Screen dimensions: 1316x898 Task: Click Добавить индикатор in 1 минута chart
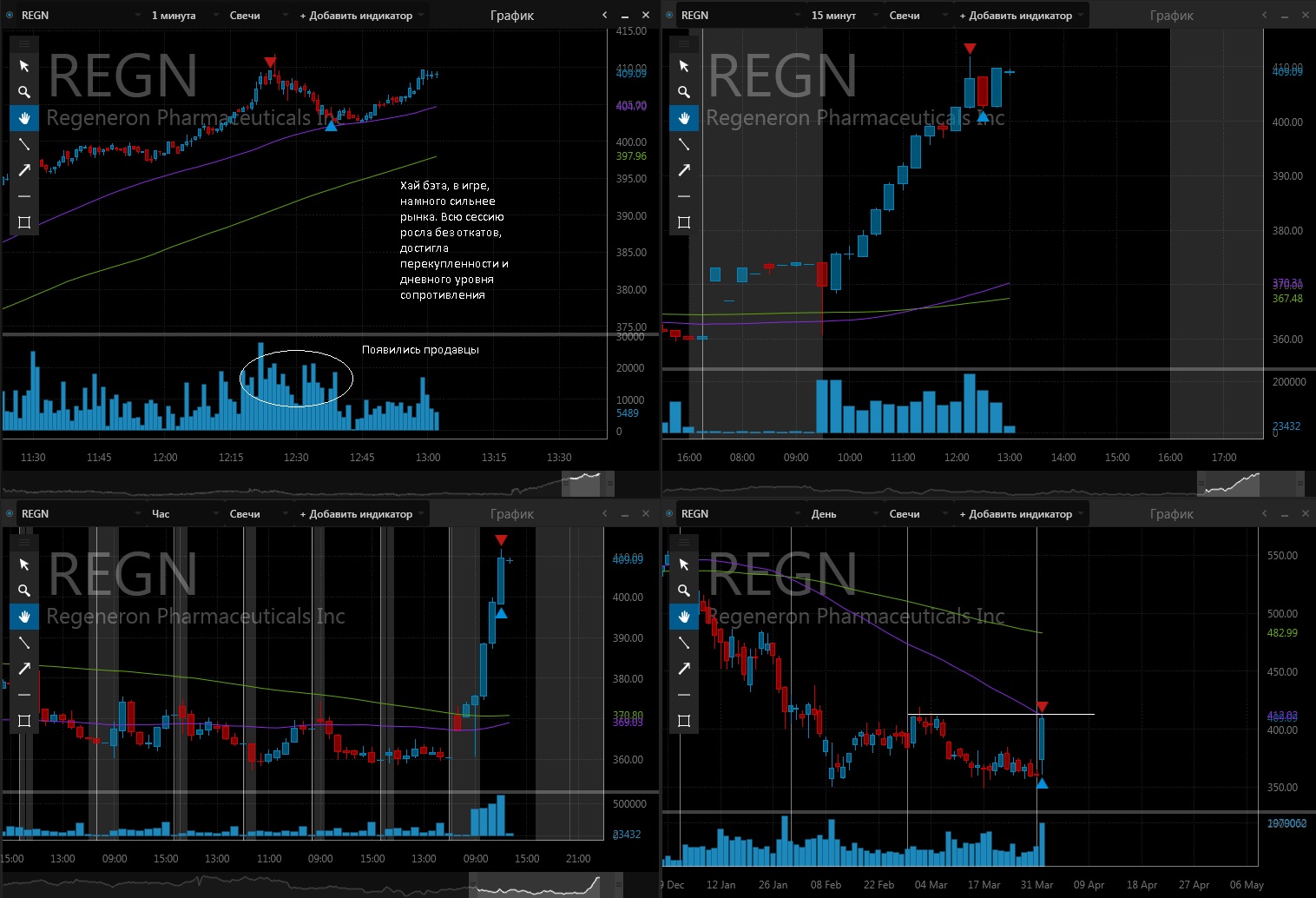(361, 16)
